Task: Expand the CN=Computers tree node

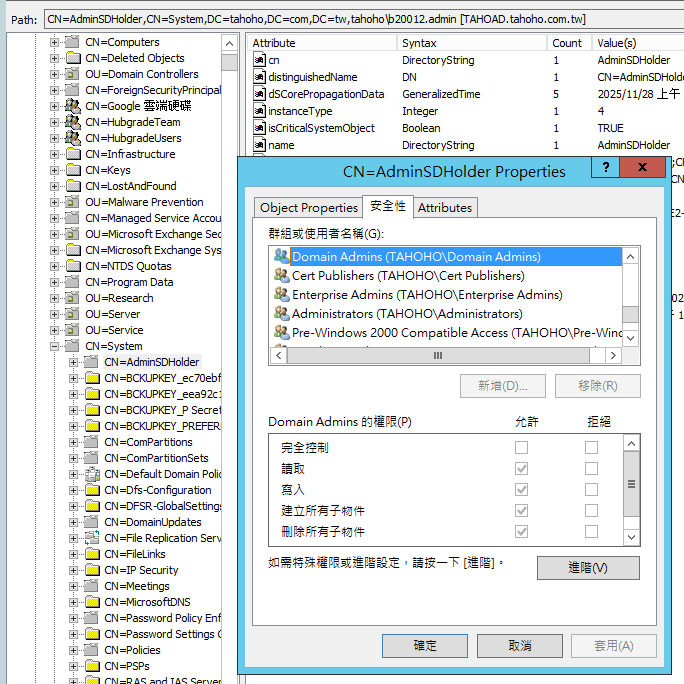Action: (x=55, y=42)
